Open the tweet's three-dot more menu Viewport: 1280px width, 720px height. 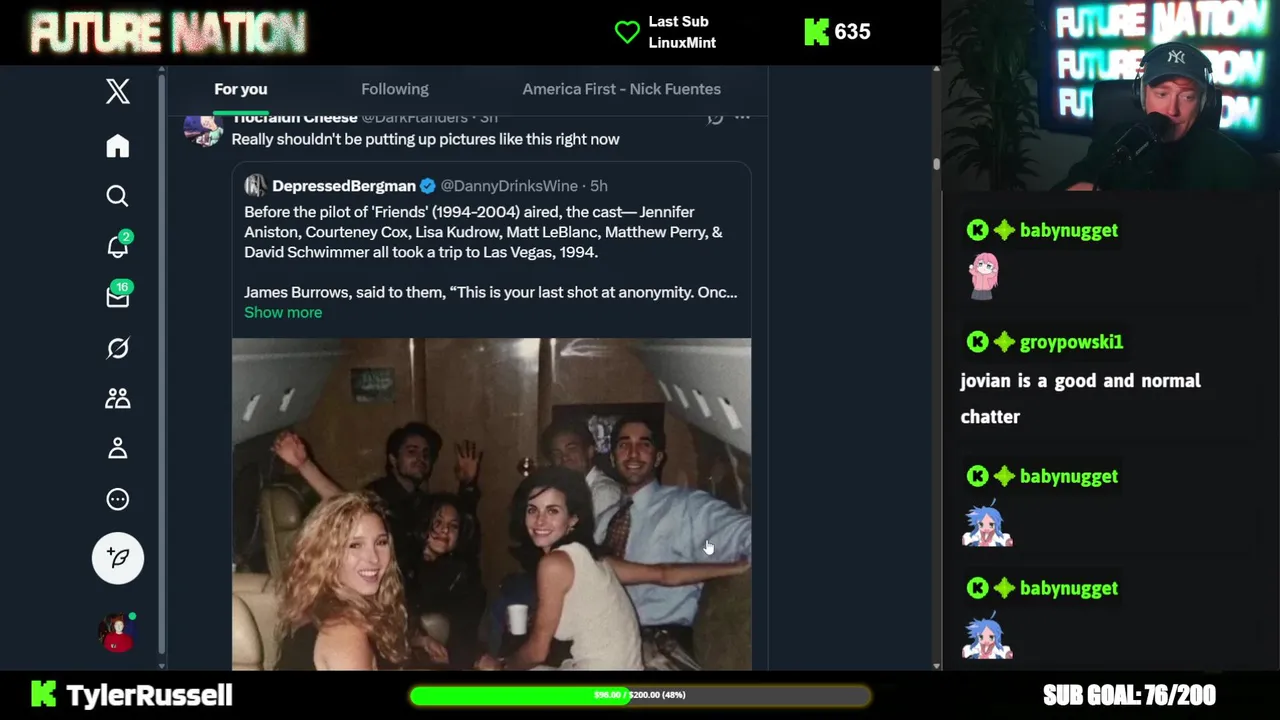742,118
